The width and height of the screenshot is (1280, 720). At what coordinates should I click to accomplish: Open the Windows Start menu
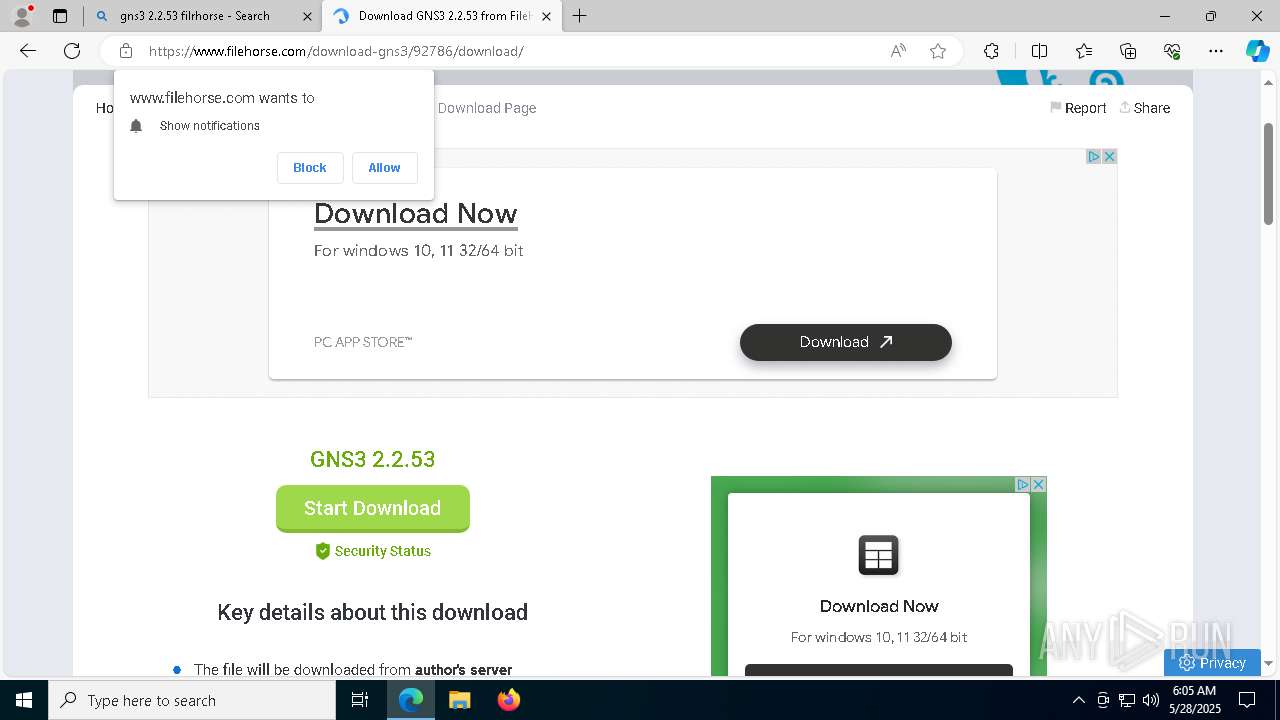[24, 700]
